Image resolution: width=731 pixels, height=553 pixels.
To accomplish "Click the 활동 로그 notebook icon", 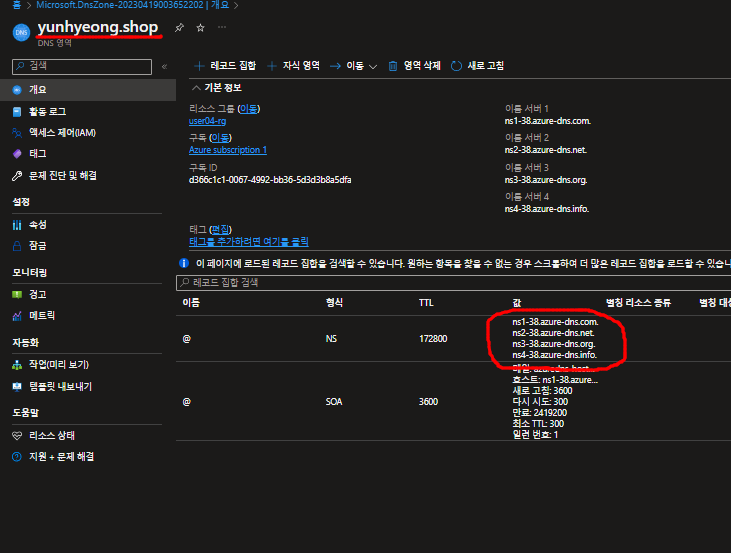I will [17, 111].
